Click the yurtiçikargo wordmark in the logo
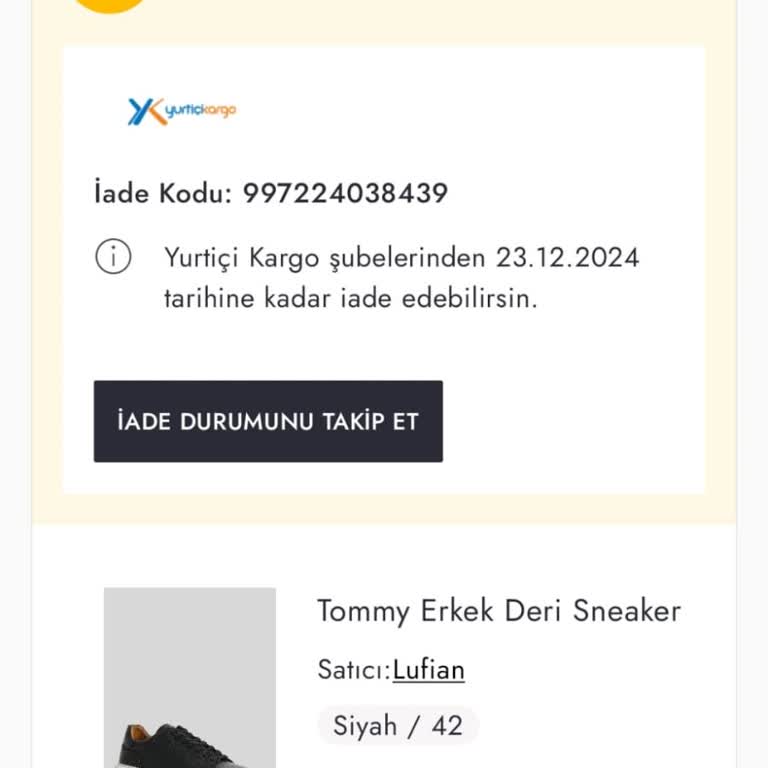Screen dimensions: 768x768 pos(201,109)
